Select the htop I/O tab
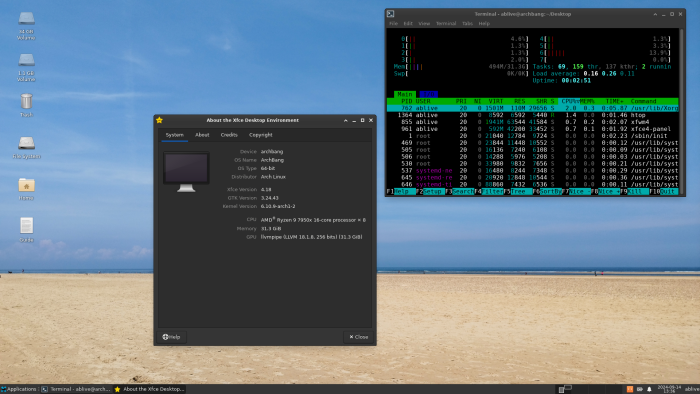The image size is (700, 394). click(x=428, y=94)
